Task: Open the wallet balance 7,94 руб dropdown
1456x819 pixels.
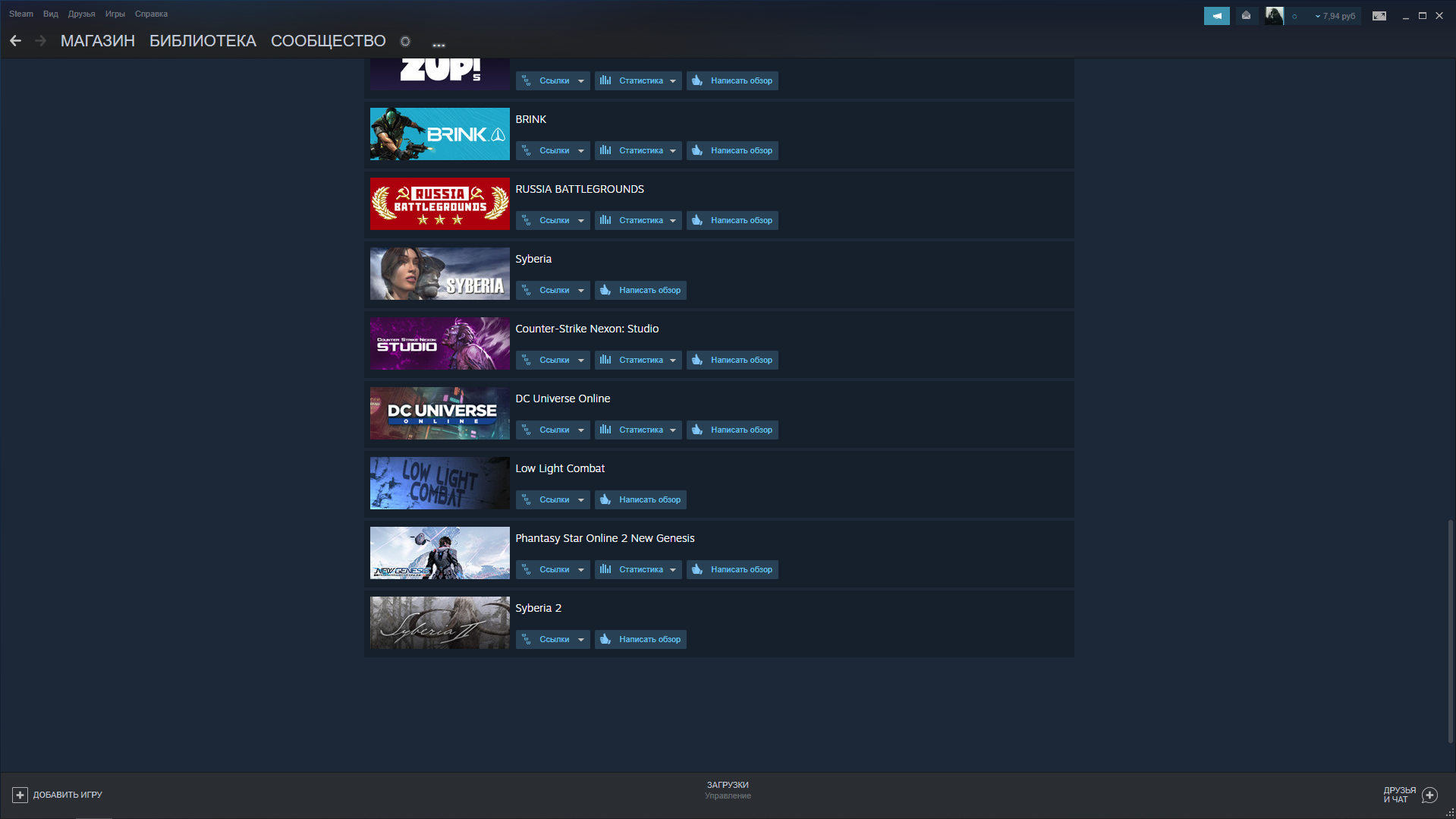Action: (x=1335, y=16)
